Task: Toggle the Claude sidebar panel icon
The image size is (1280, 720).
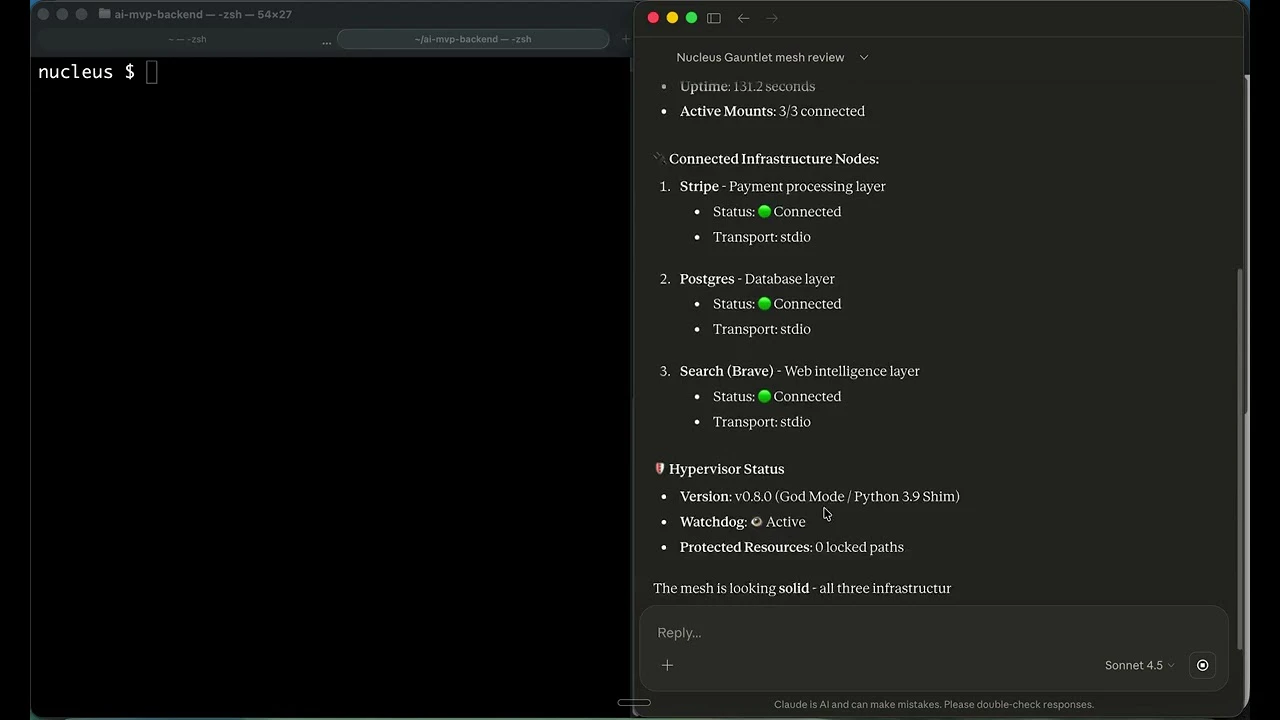Action: 714,18
